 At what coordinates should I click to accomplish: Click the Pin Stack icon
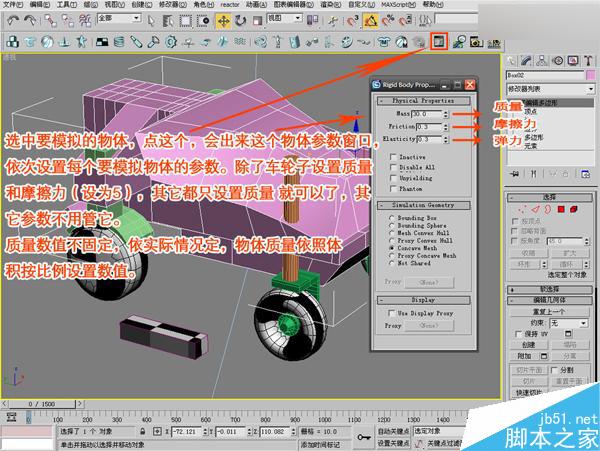pyautogui.click(x=515, y=174)
